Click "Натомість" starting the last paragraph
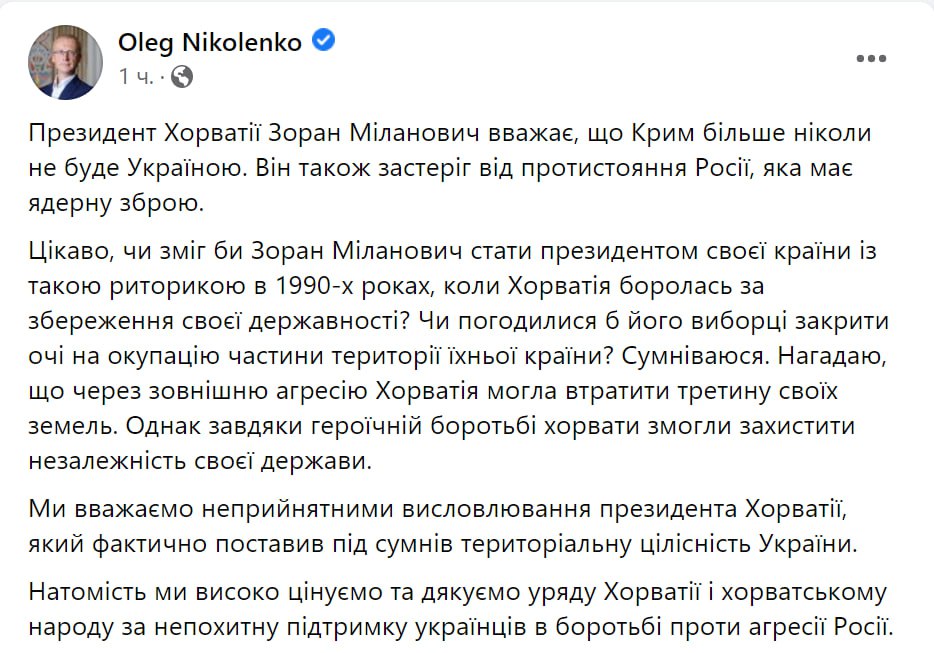 click(x=87, y=594)
